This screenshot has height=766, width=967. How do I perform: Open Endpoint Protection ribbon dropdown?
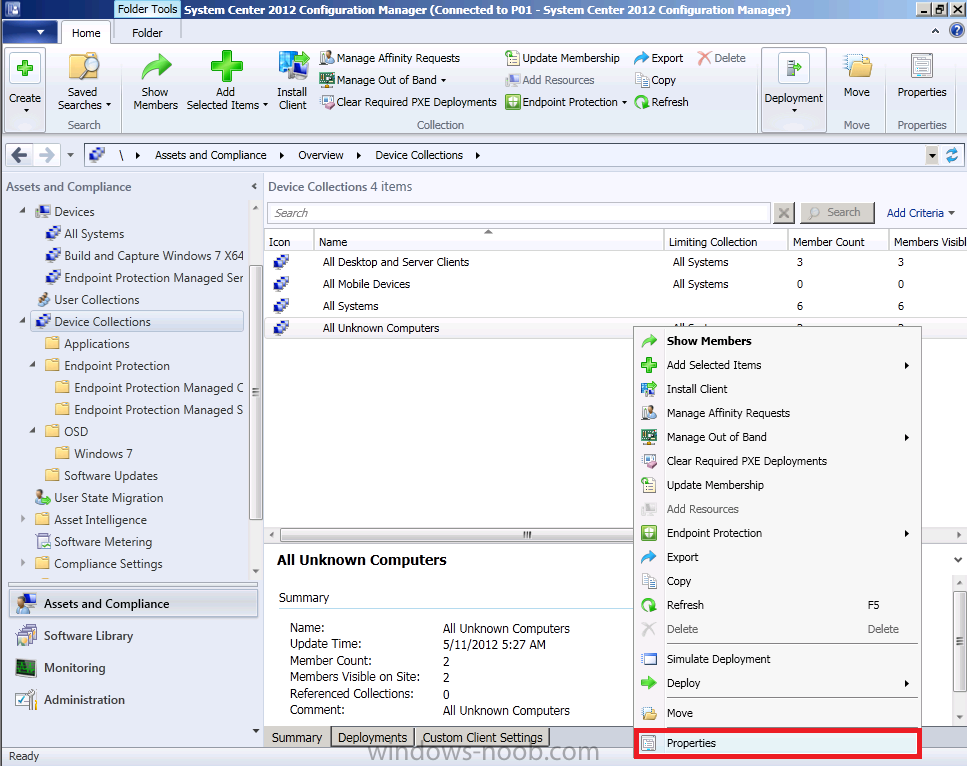pyautogui.click(x=566, y=102)
